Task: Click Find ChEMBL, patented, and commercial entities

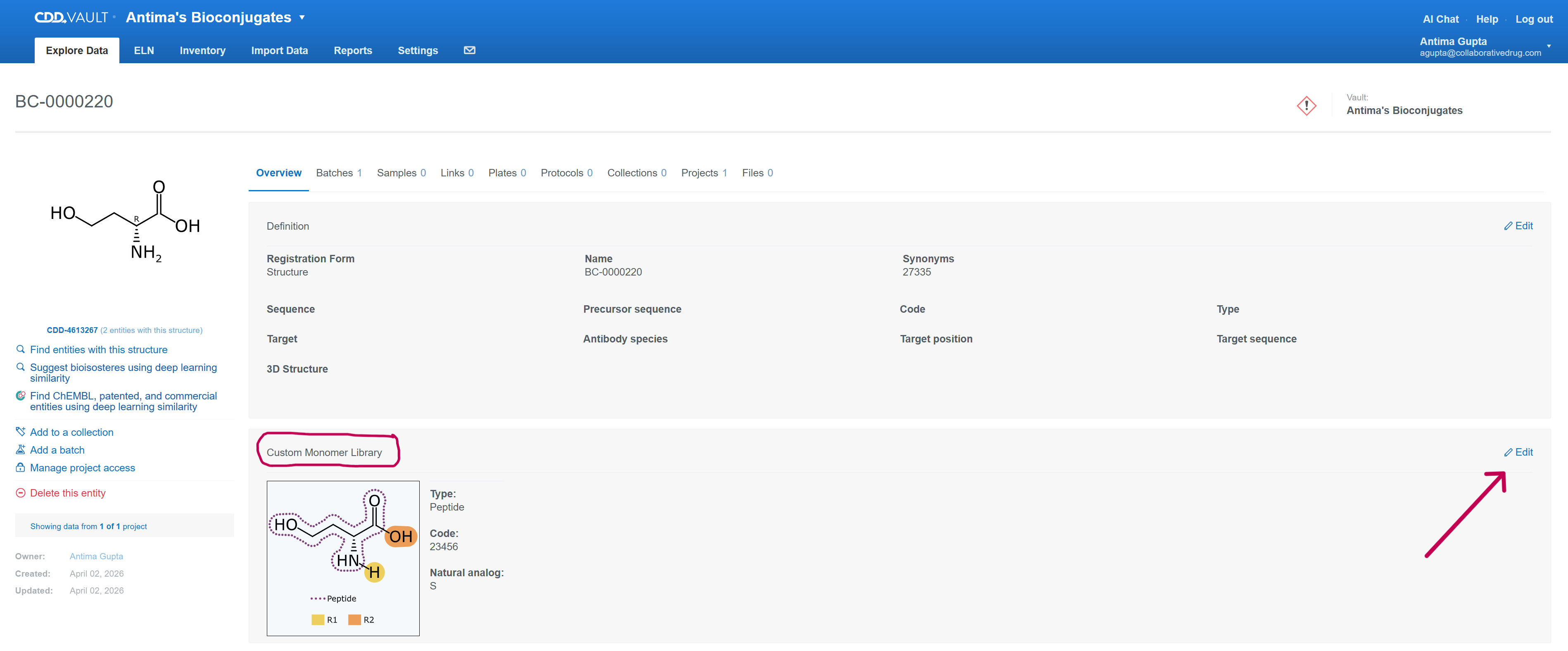Action: (x=123, y=402)
